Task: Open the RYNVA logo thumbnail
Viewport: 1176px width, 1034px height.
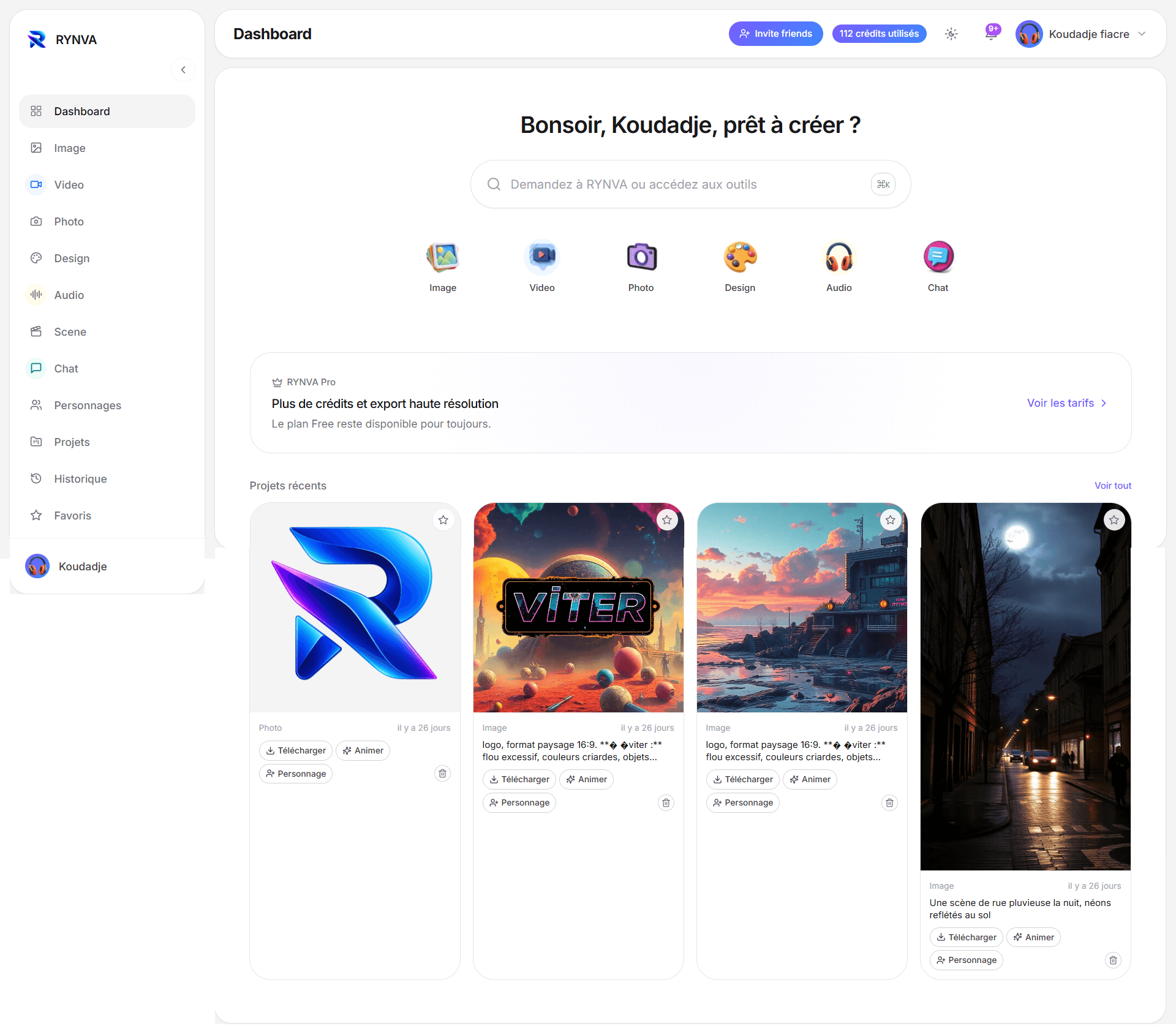Action: tap(355, 608)
